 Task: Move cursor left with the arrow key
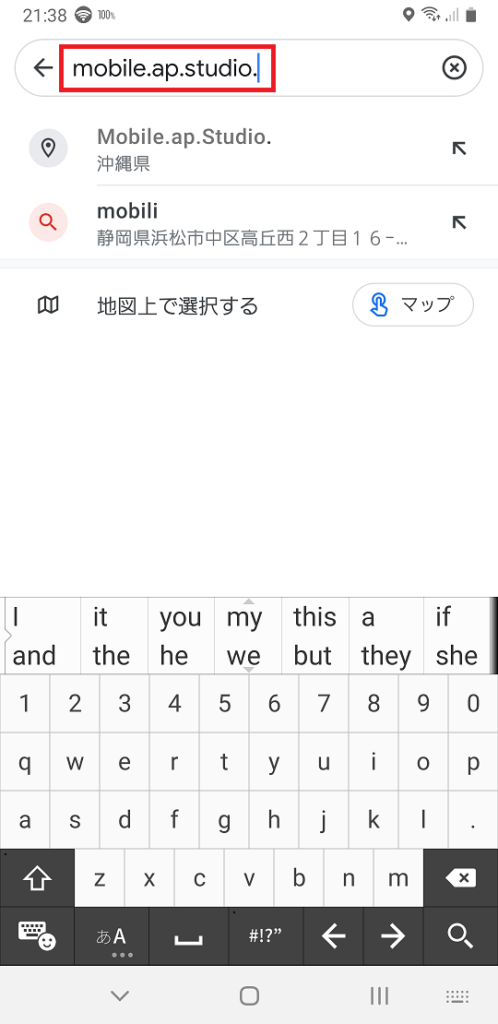(334, 936)
